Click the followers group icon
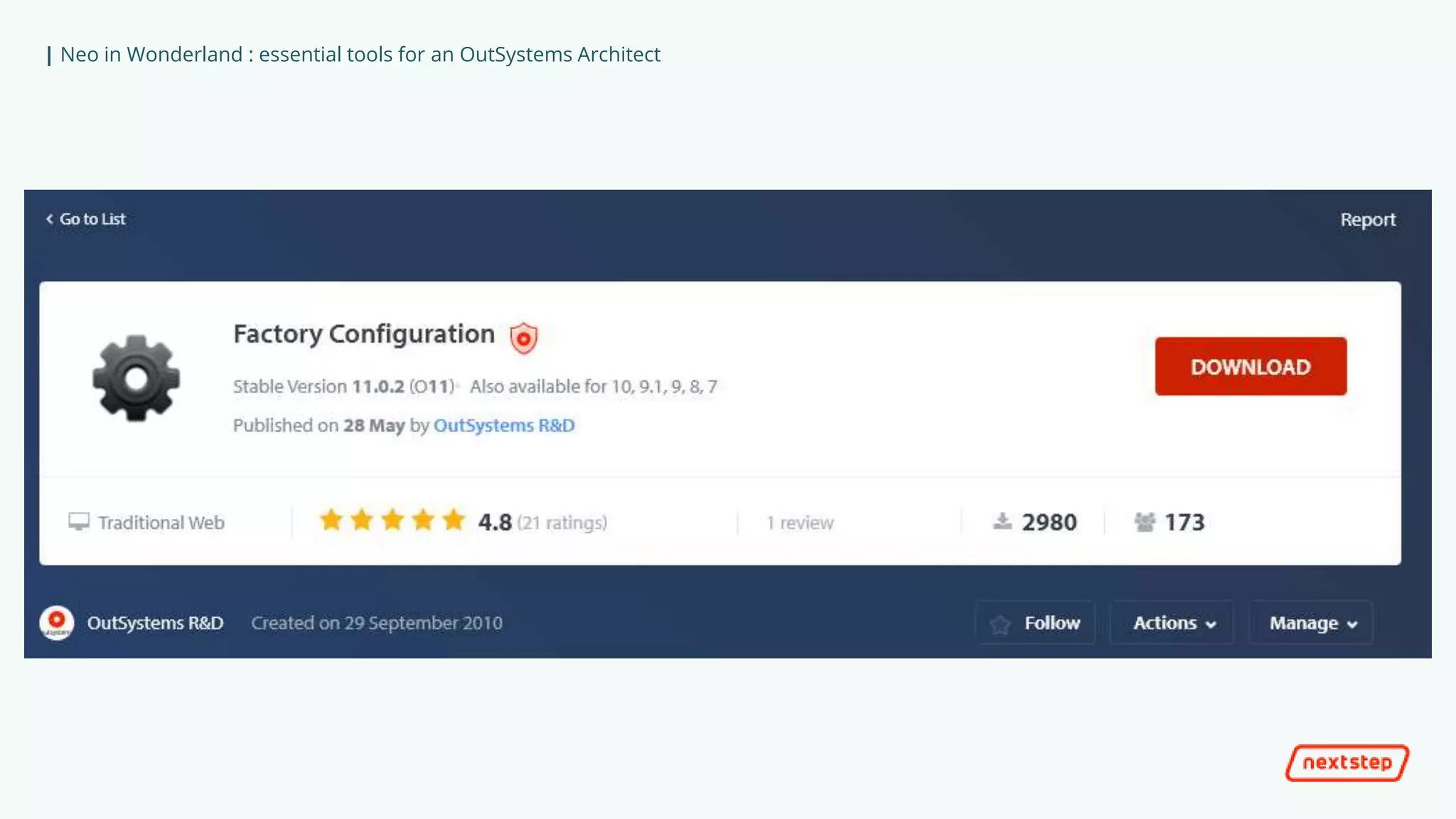Screen dimensions: 1456x819 click(x=1145, y=522)
